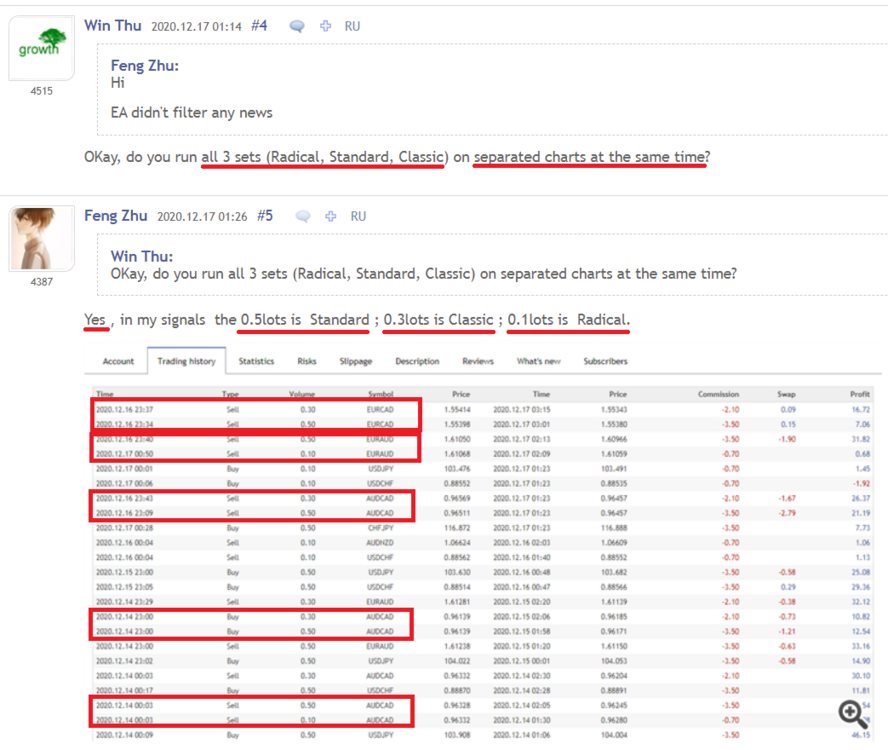Click the text 'EA didn't filter any news'

click(191, 113)
